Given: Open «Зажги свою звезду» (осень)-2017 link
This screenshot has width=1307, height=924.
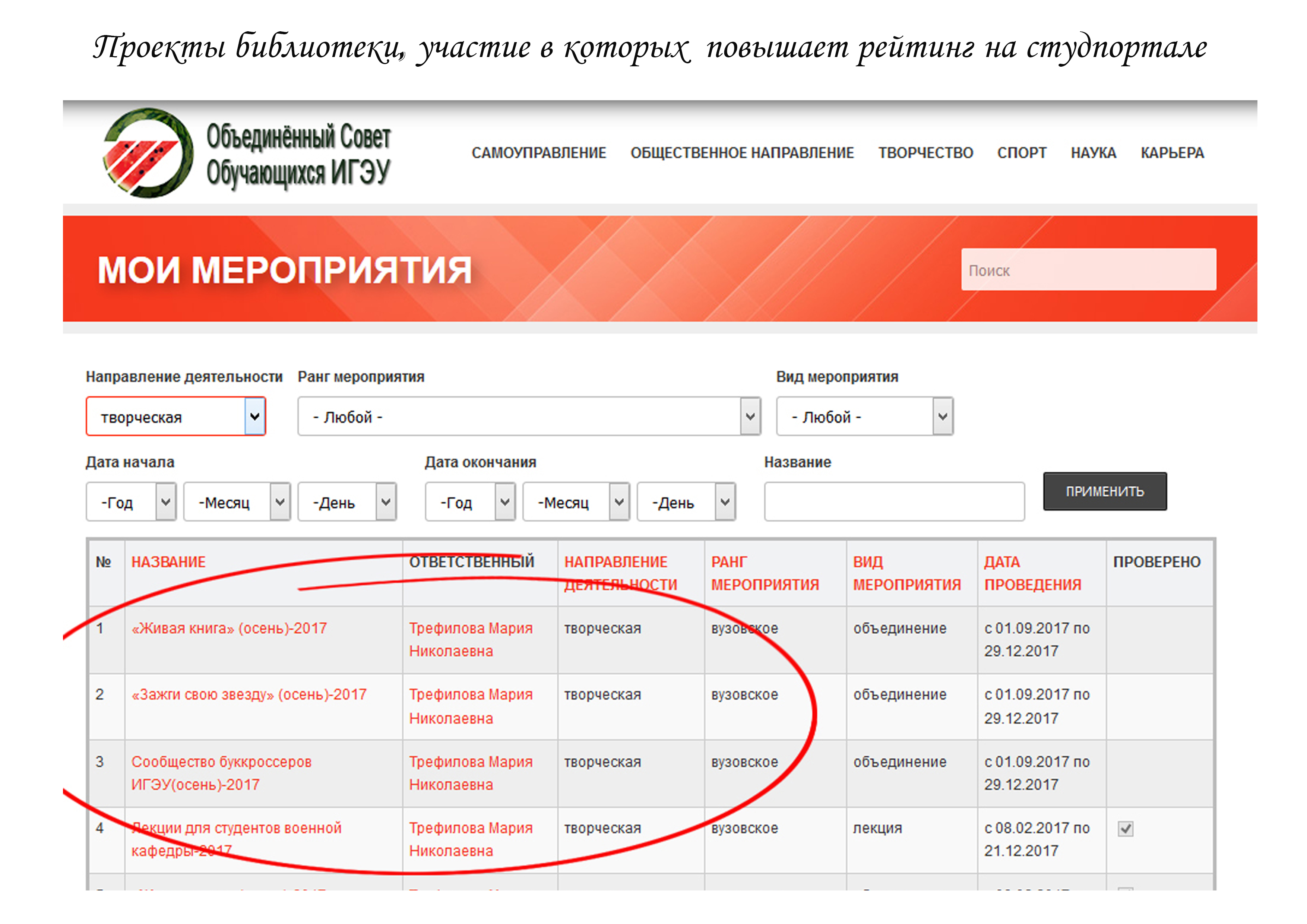Looking at the screenshot, I should point(249,694).
